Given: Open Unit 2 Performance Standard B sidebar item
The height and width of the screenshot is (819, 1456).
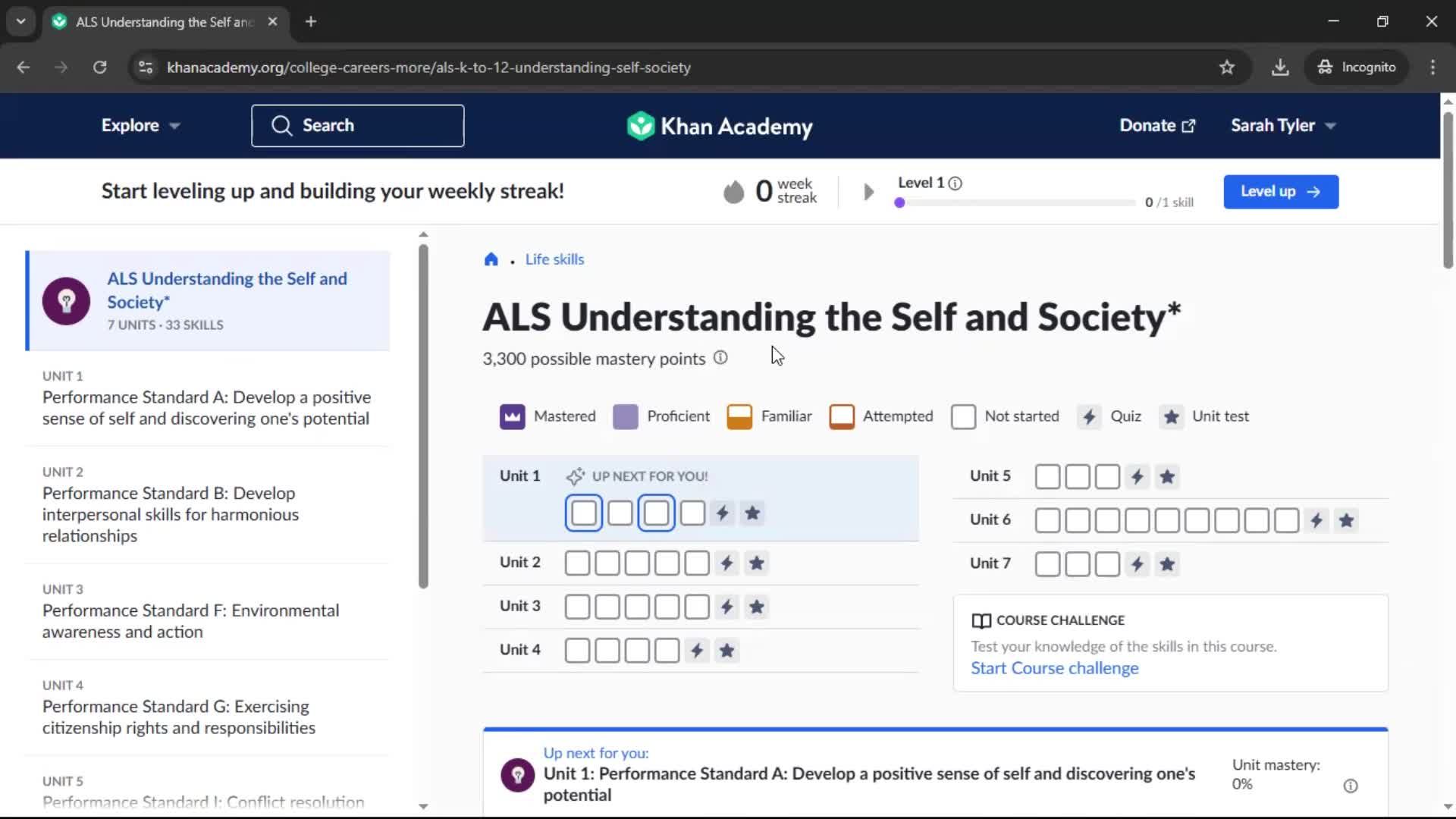Looking at the screenshot, I should point(207,505).
